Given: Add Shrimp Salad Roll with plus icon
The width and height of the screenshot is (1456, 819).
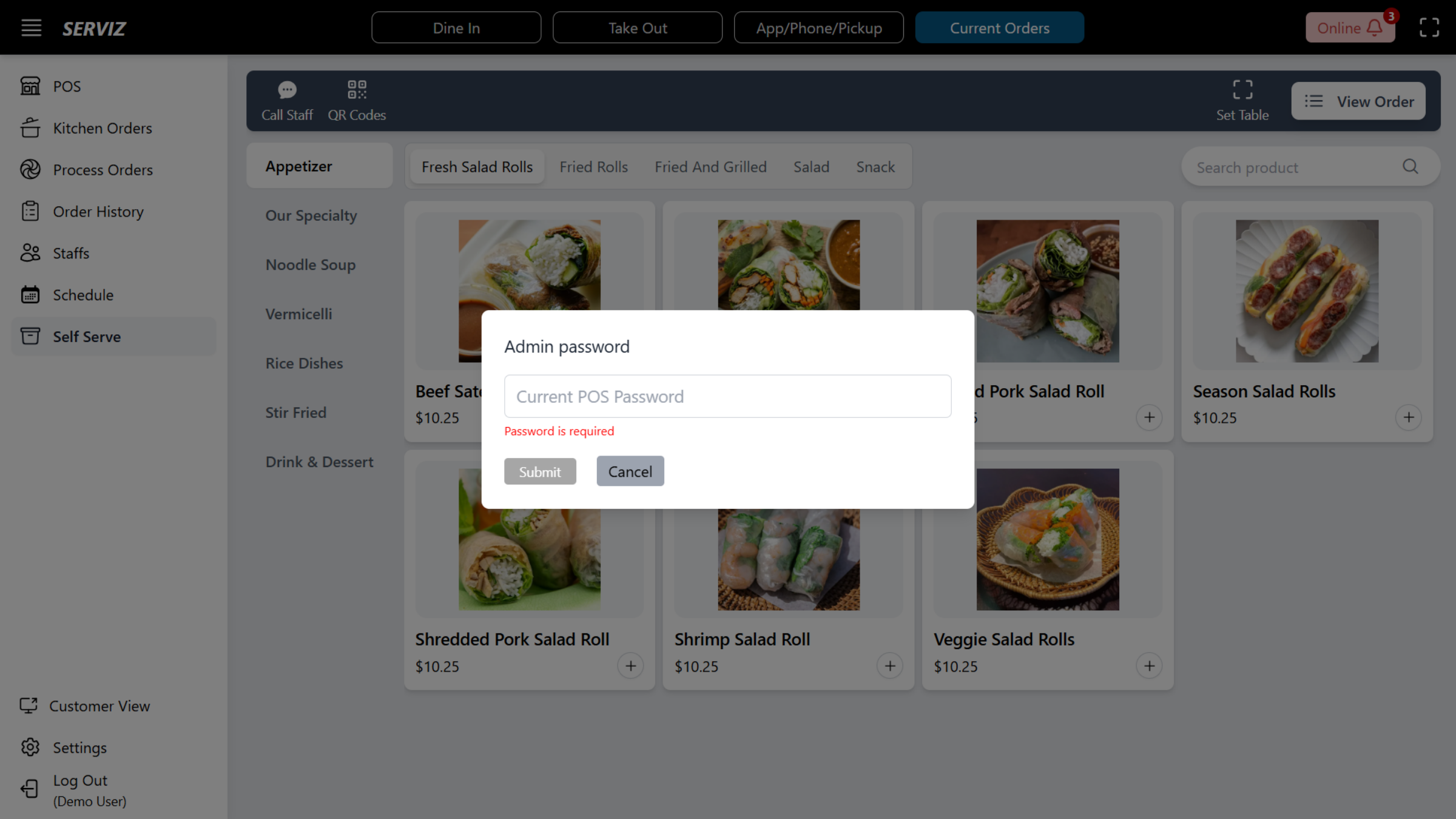Looking at the screenshot, I should point(889,666).
